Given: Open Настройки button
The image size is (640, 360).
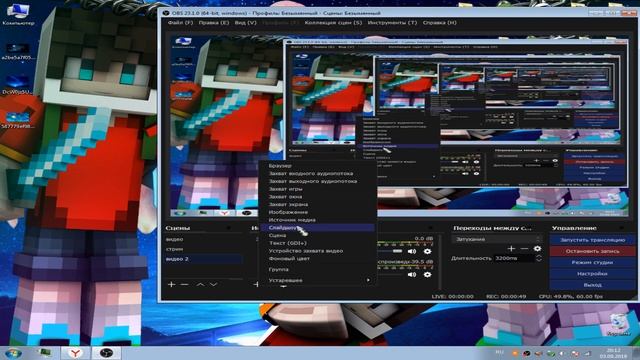Looking at the screenshot, I should [592, 274].
